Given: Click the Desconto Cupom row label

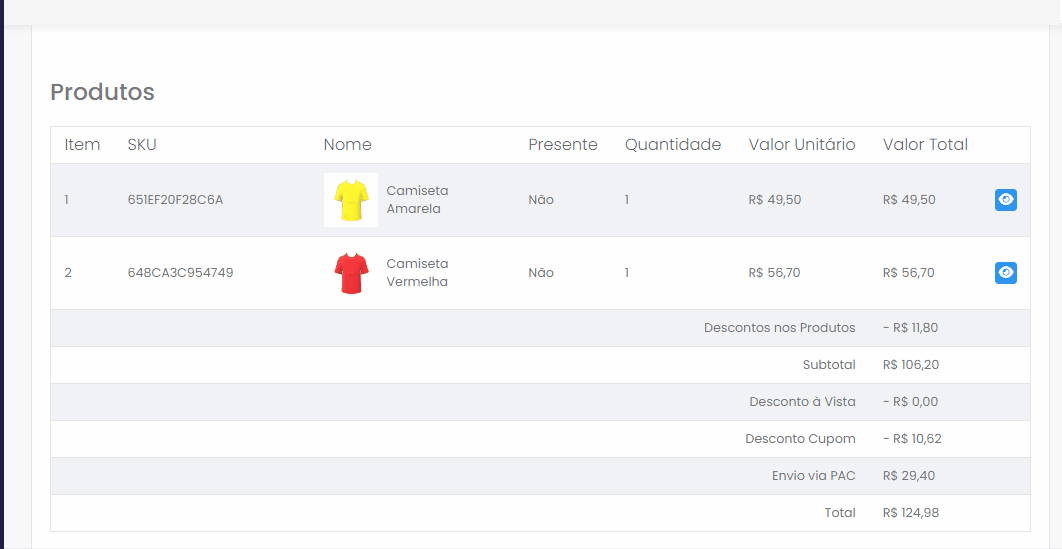Looking at the screenshot, I should click(800, 439).
